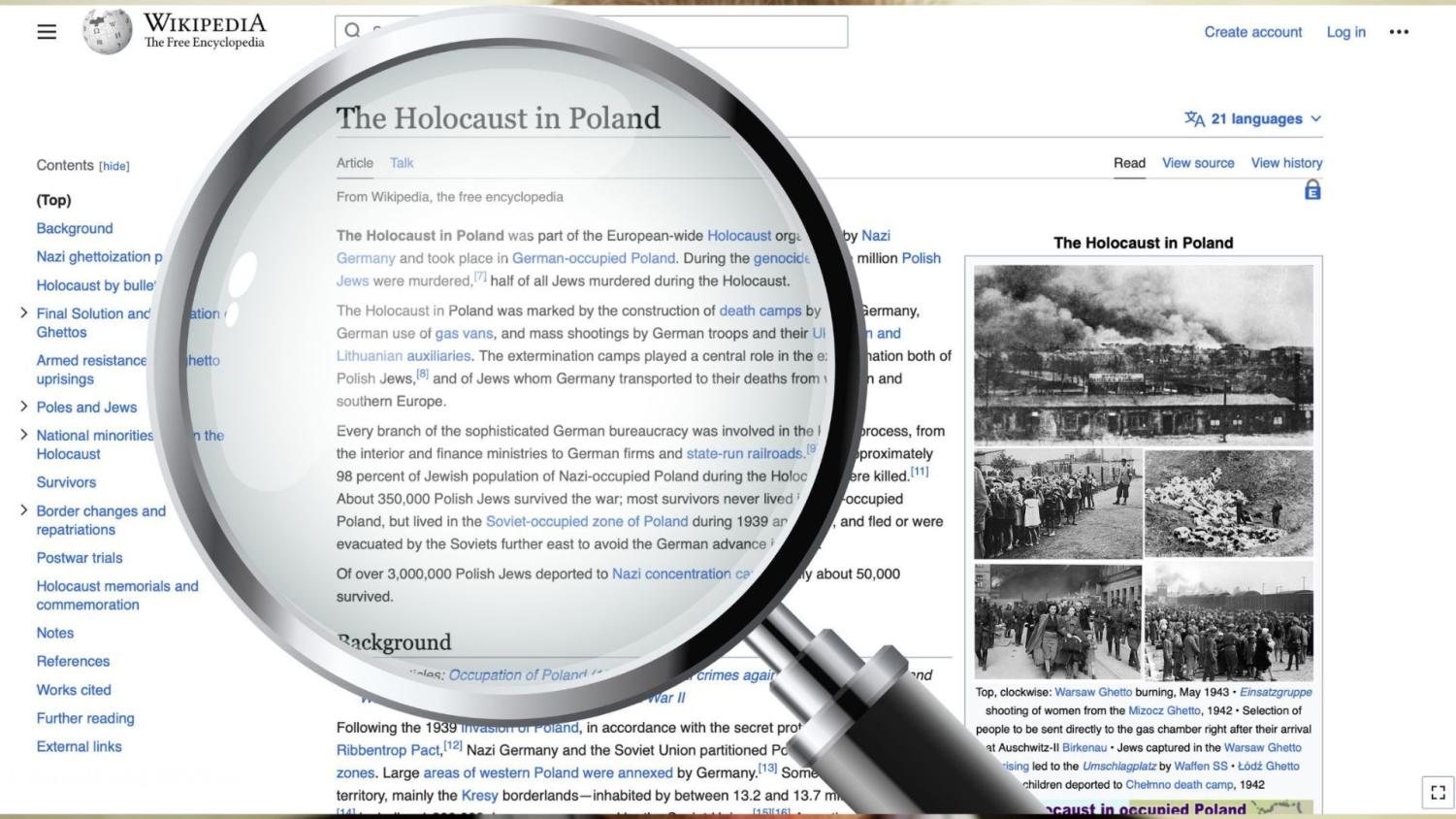This screenshot has width=1456, height=819.
Task: Go to Notes in contents
Action: pyautogui.click(x=55, y=633)
